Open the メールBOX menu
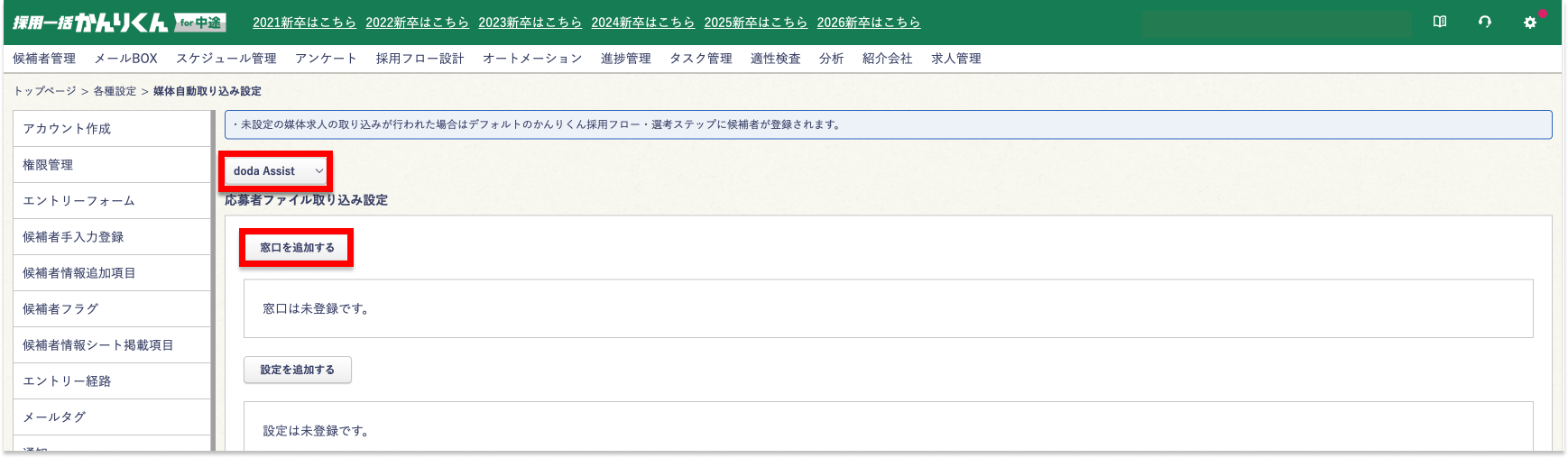 coord(125,59)
